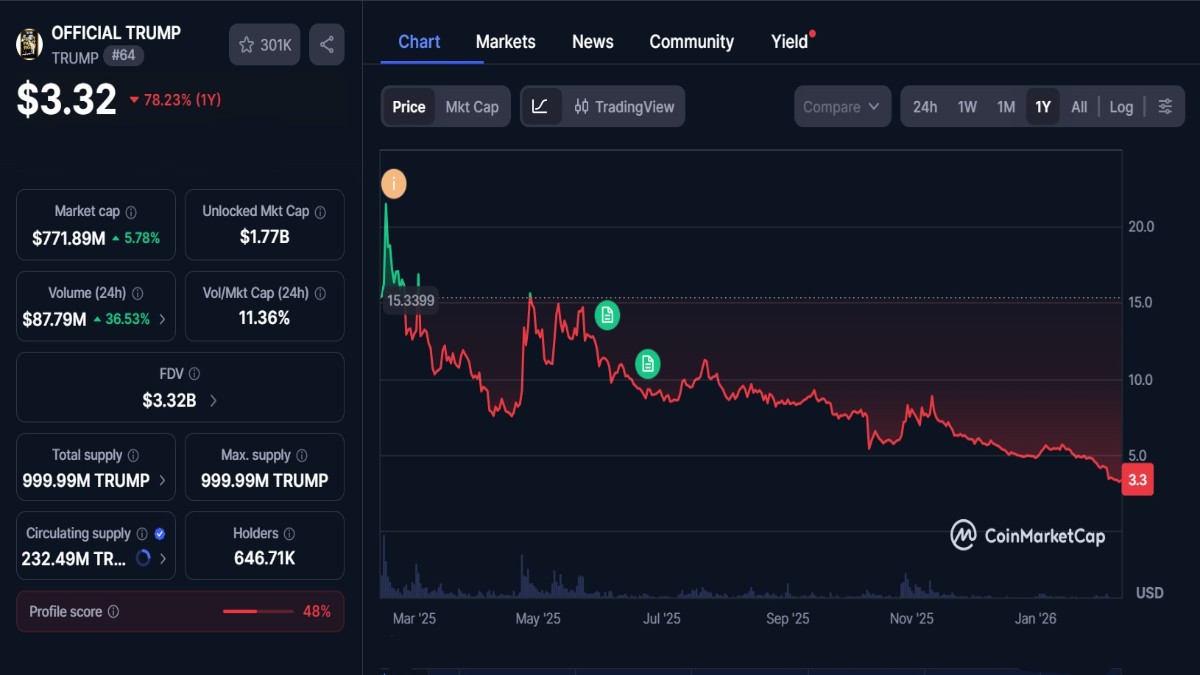Switch to the Markets tab
Viewport: 1200px width, 675px height.
point(505,42)
